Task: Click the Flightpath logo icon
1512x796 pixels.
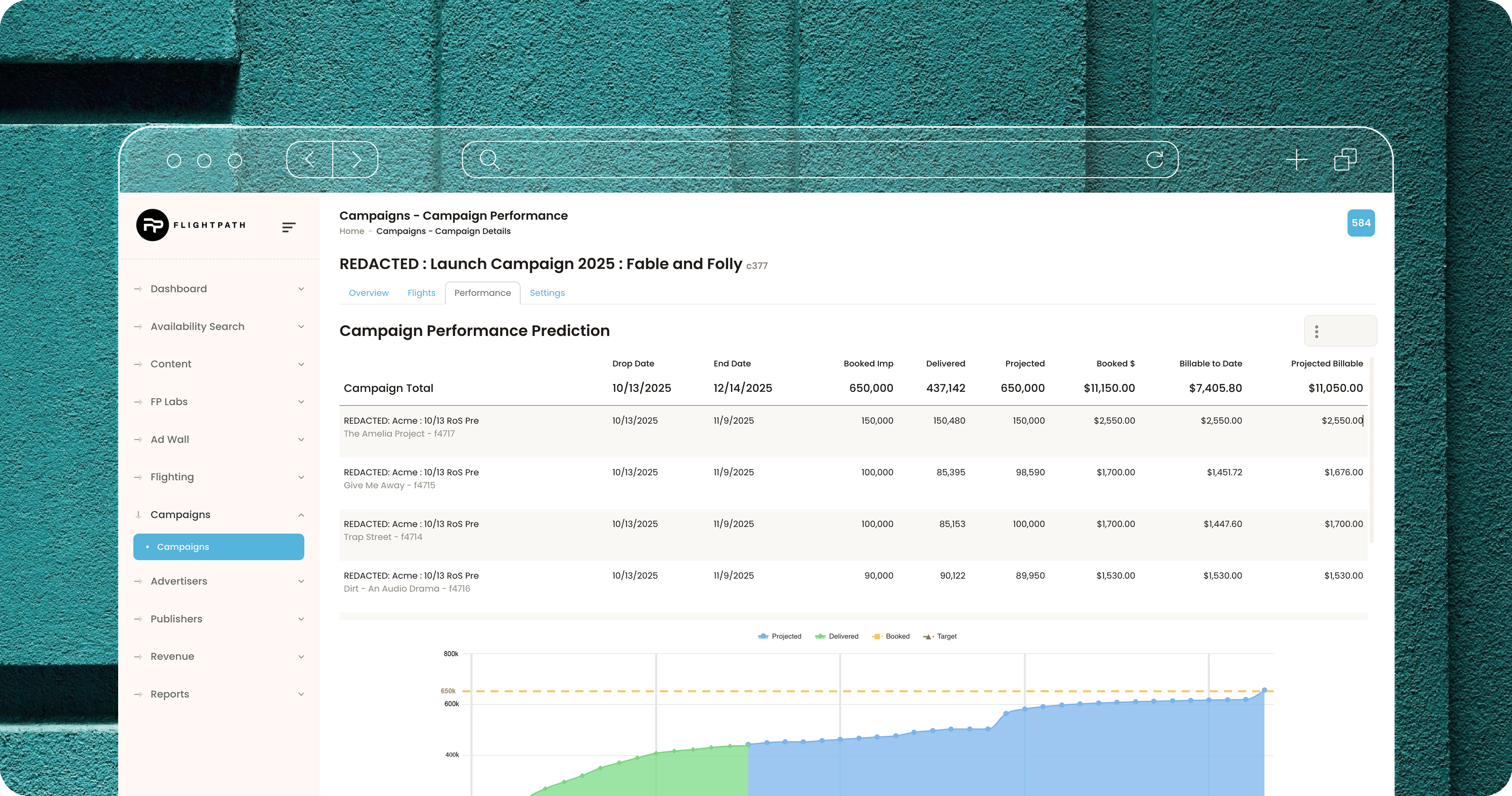Action: (153, 225)
